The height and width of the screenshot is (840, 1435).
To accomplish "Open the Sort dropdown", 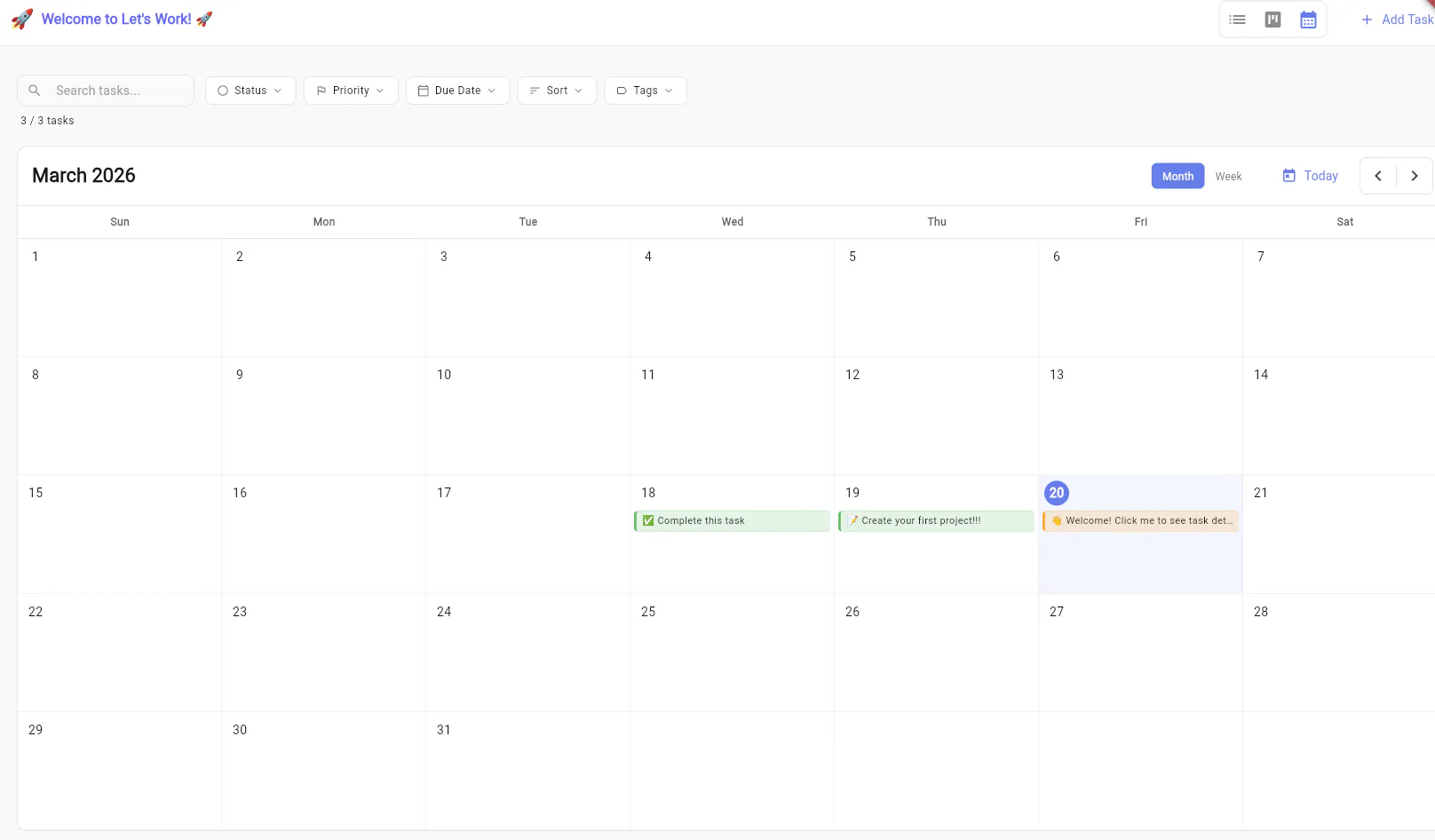I will point(557,91).
